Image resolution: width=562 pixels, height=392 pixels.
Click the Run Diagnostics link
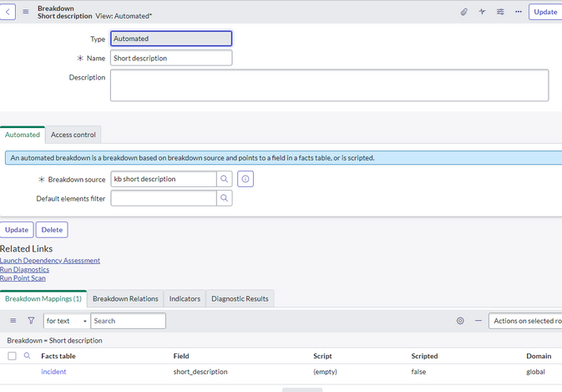24,269
